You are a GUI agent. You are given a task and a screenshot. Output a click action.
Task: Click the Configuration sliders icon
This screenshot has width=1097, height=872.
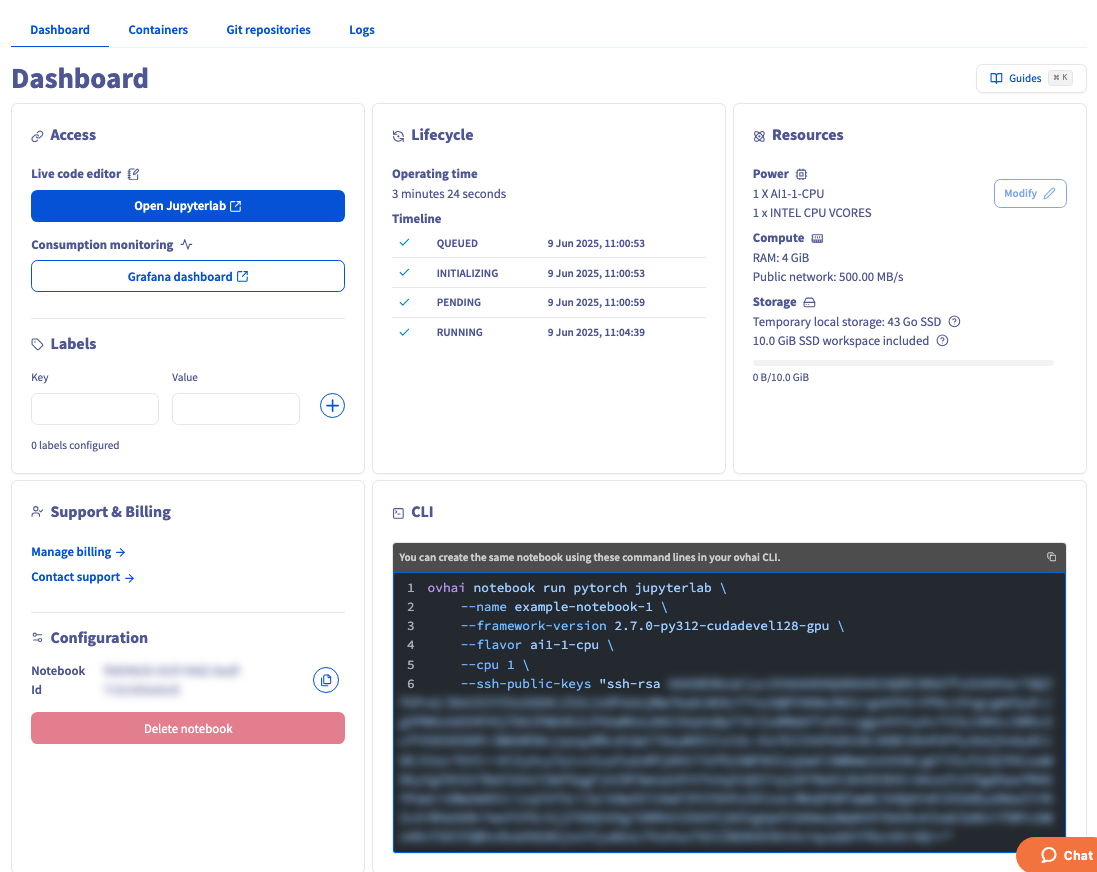click(x=38, y=638)
